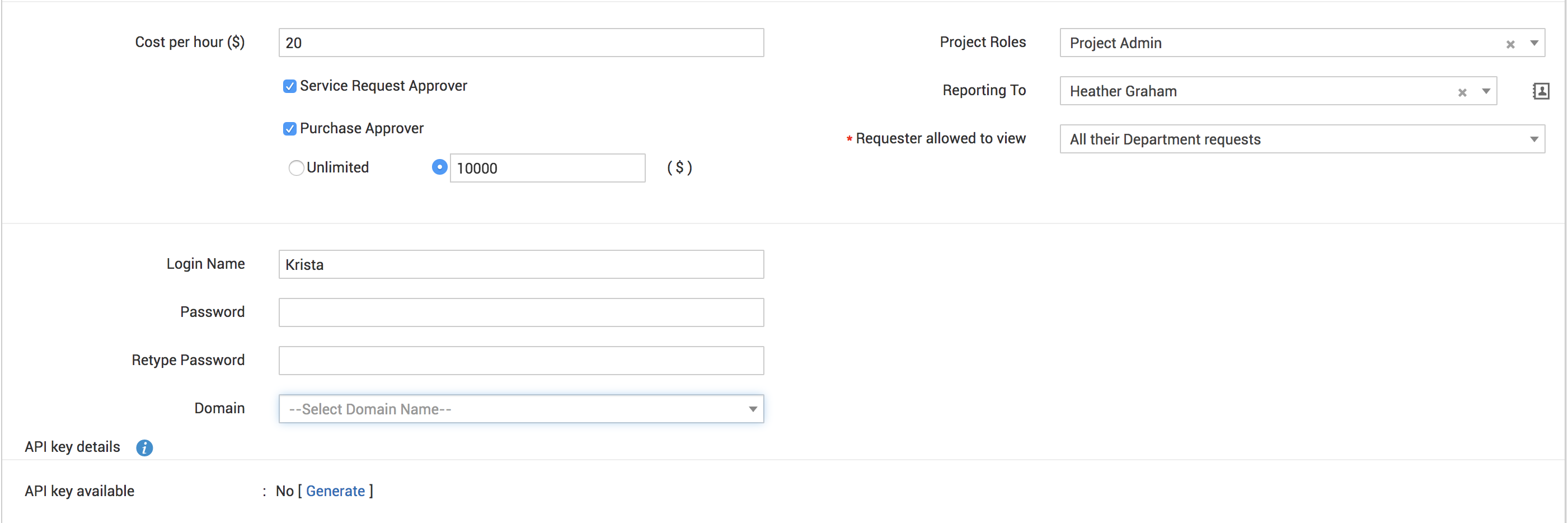Click the Generate API key link

tap(335, 491)
